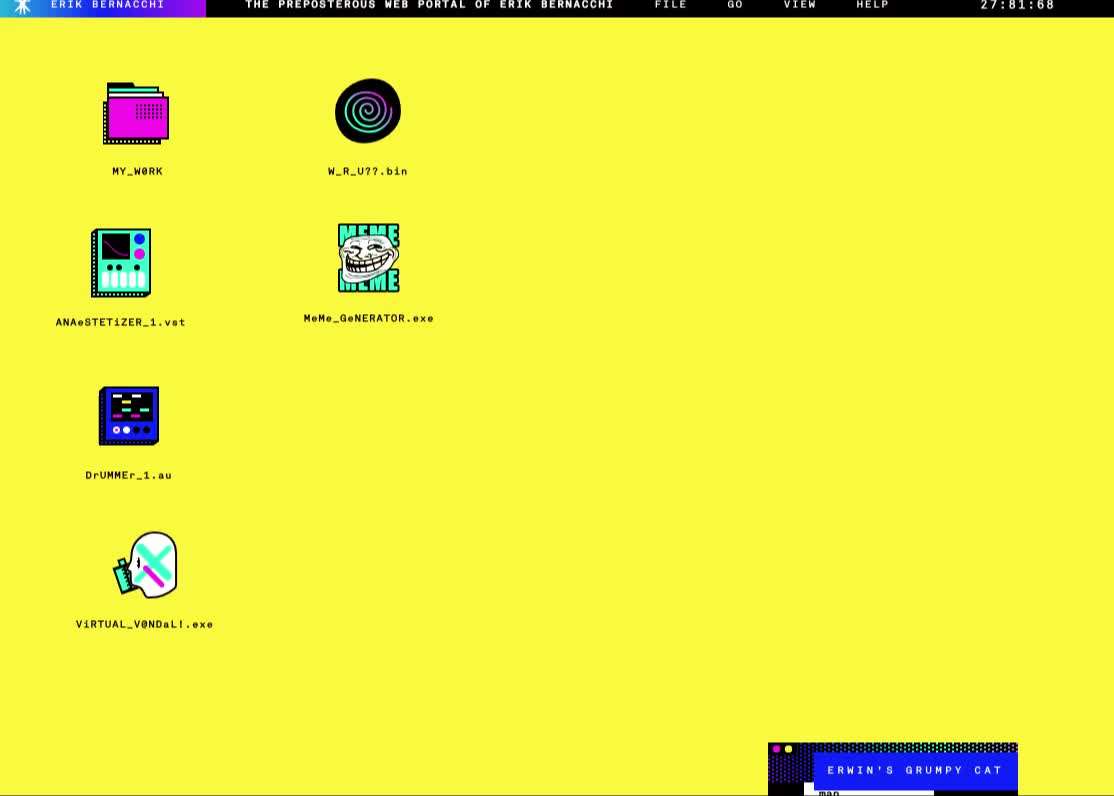Viewport: 1114px width, 796px height.
Task: Select the DrUMMEr_1.au filename label
Action: 127,475
